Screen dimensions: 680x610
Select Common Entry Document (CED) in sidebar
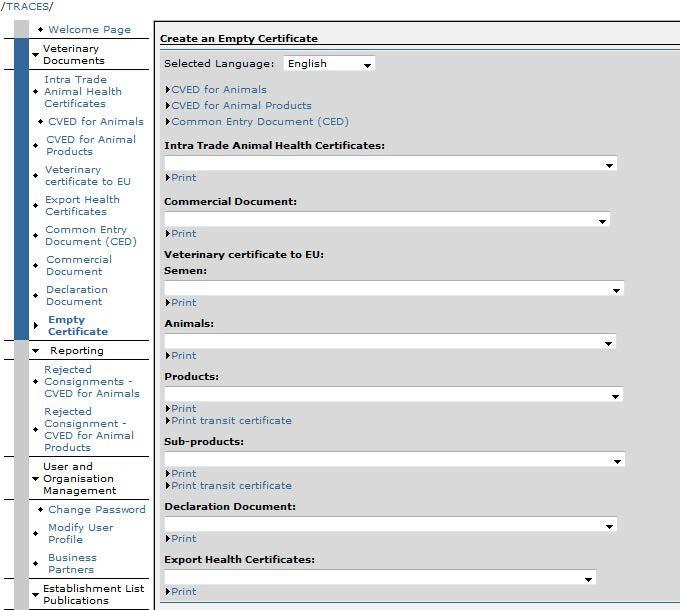coord(91,235)
